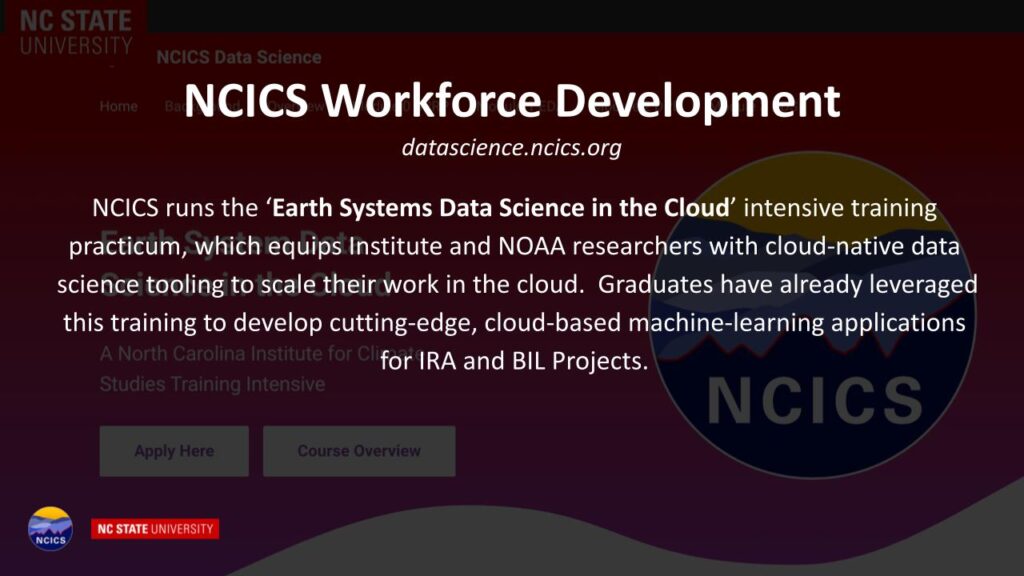
Task: Click the red NC STATE UNIVERSITY badge
Action: coord(155,529)
